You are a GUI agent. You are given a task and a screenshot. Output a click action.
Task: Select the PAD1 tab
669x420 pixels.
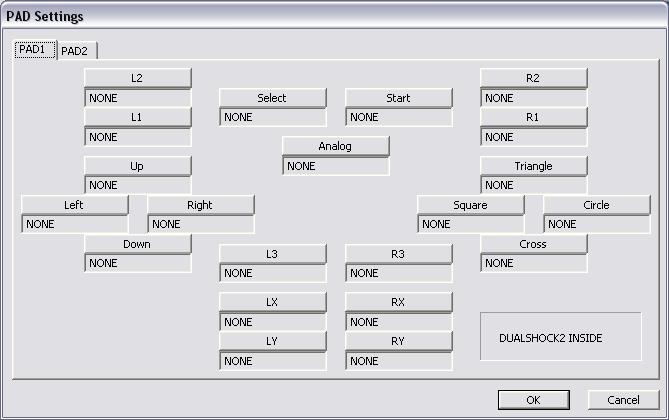(x=35, y=50)
